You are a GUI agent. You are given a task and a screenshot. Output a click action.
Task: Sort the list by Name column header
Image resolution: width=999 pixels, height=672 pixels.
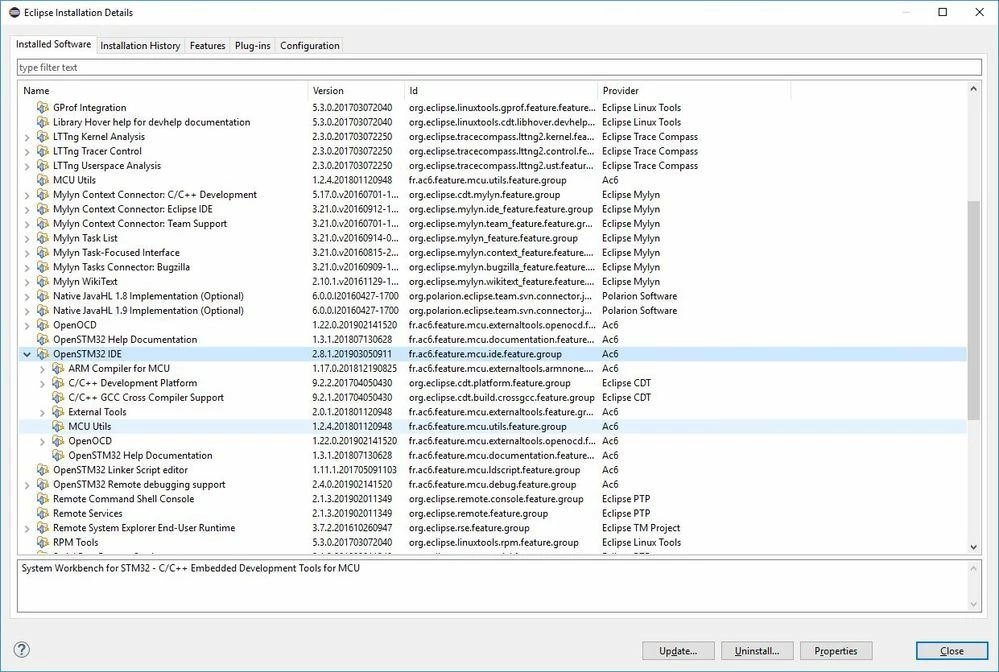point(162,90)
